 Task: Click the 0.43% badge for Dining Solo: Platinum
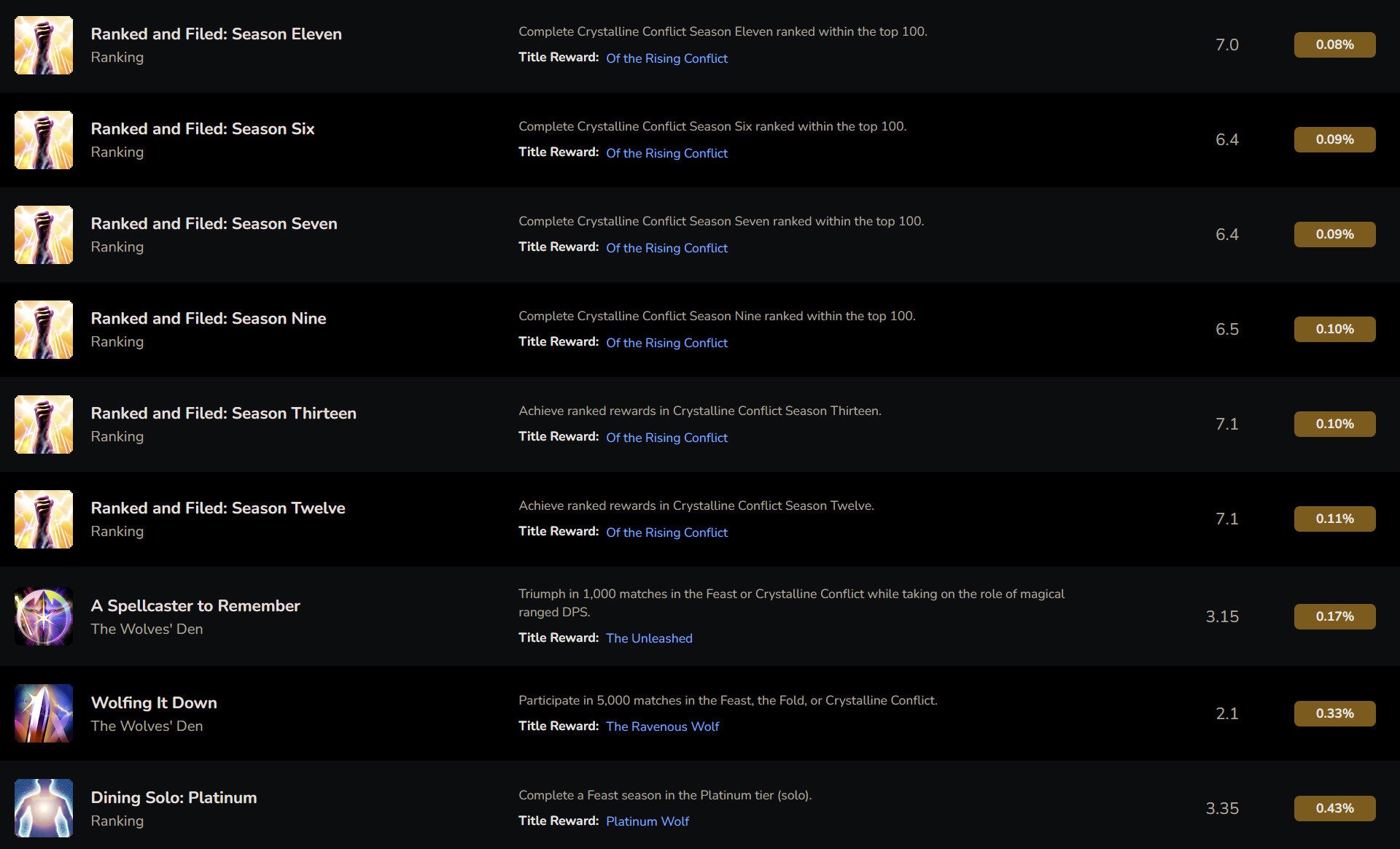click(1334, 808)
